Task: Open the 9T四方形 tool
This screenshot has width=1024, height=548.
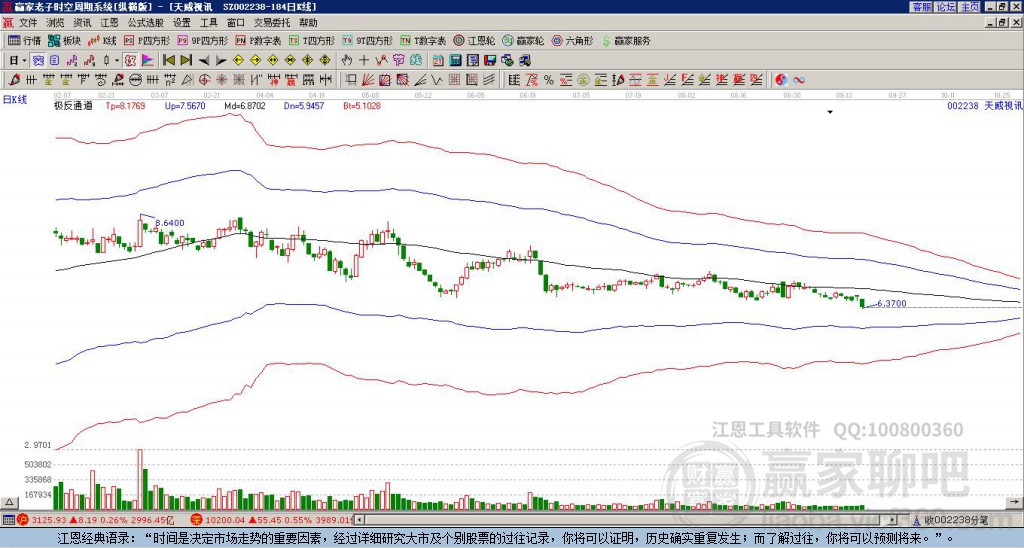Action: (x=367, y=40)
